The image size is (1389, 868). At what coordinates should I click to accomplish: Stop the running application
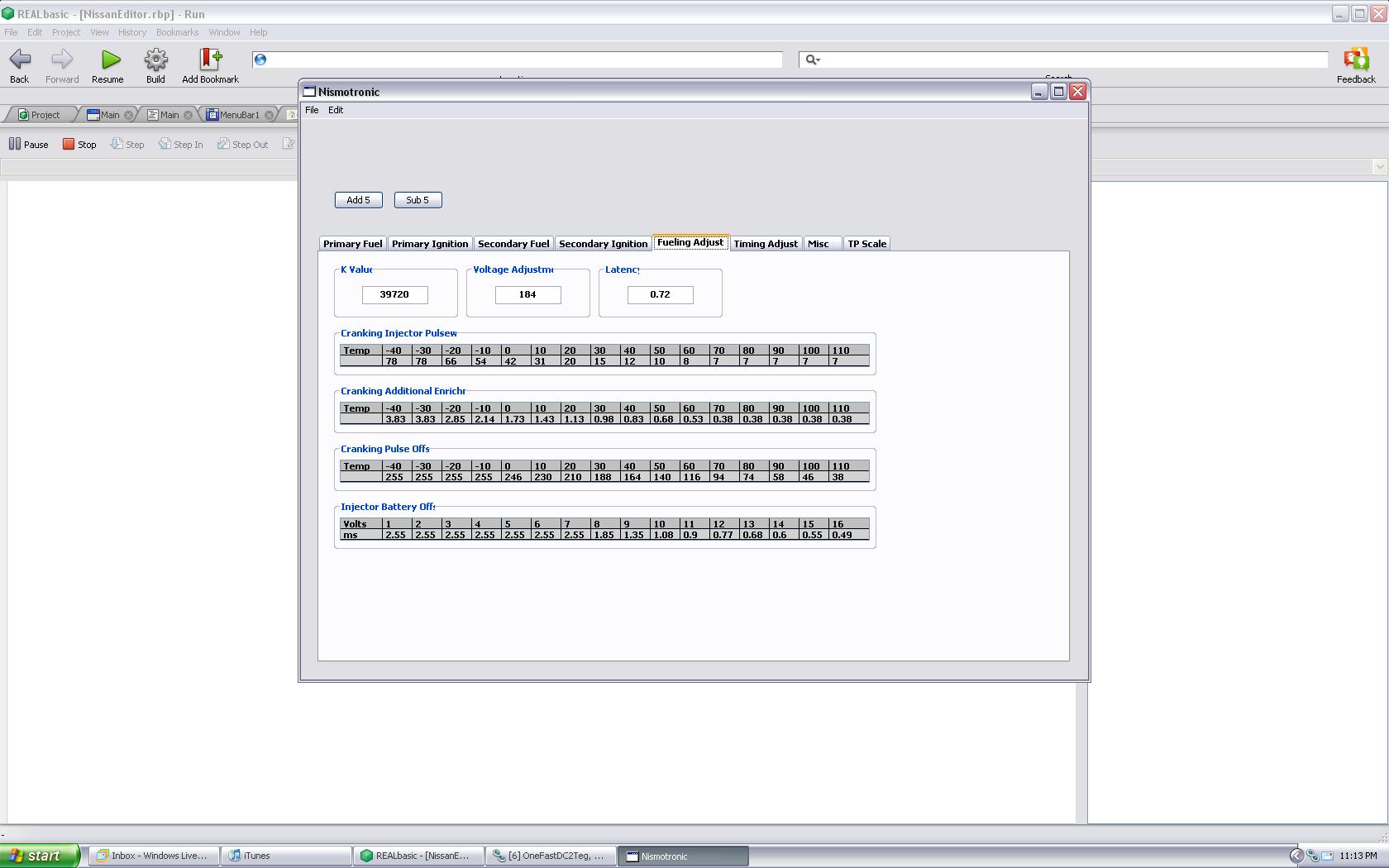coord(79,144)
